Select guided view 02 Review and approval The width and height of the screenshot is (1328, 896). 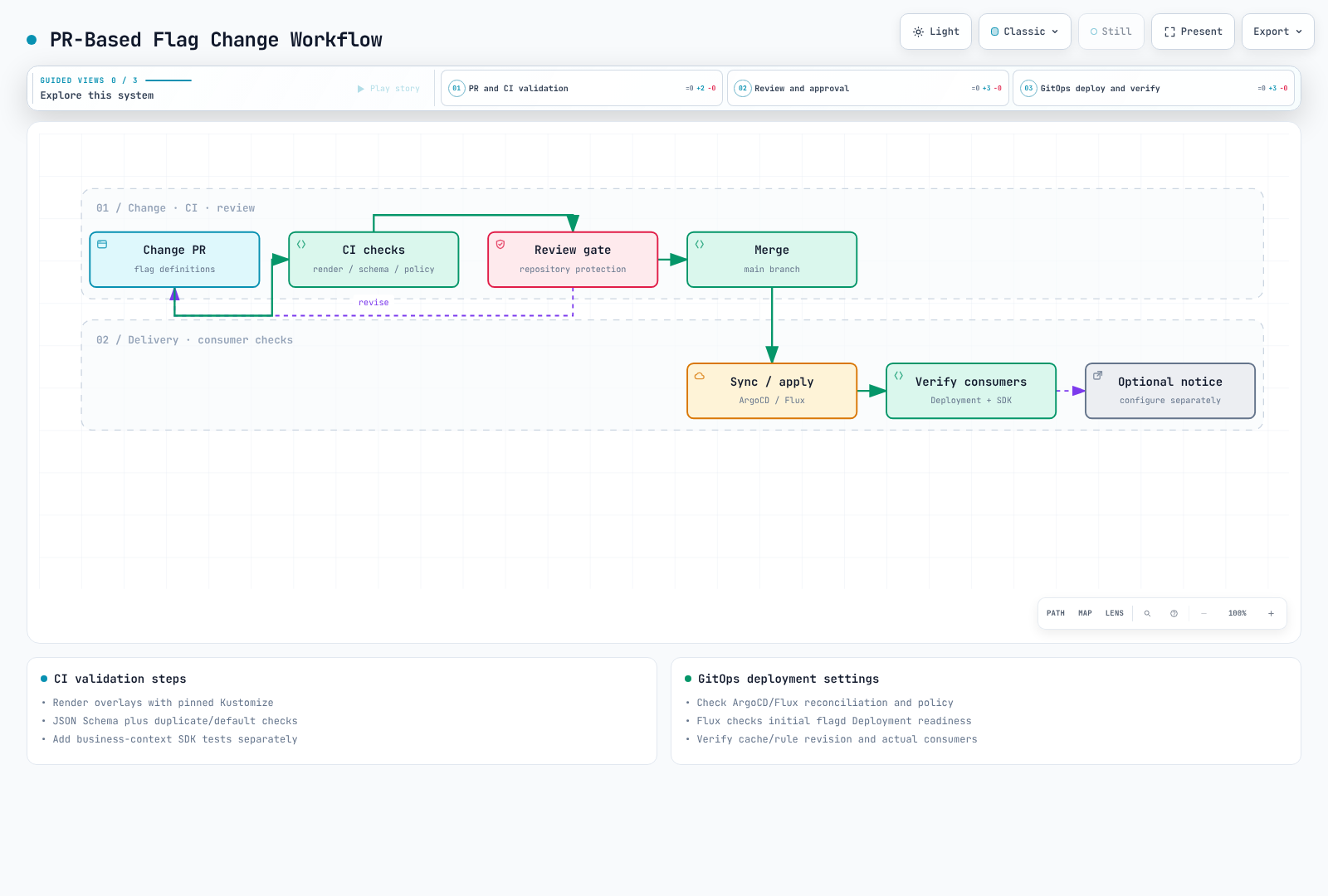[867, 88]
